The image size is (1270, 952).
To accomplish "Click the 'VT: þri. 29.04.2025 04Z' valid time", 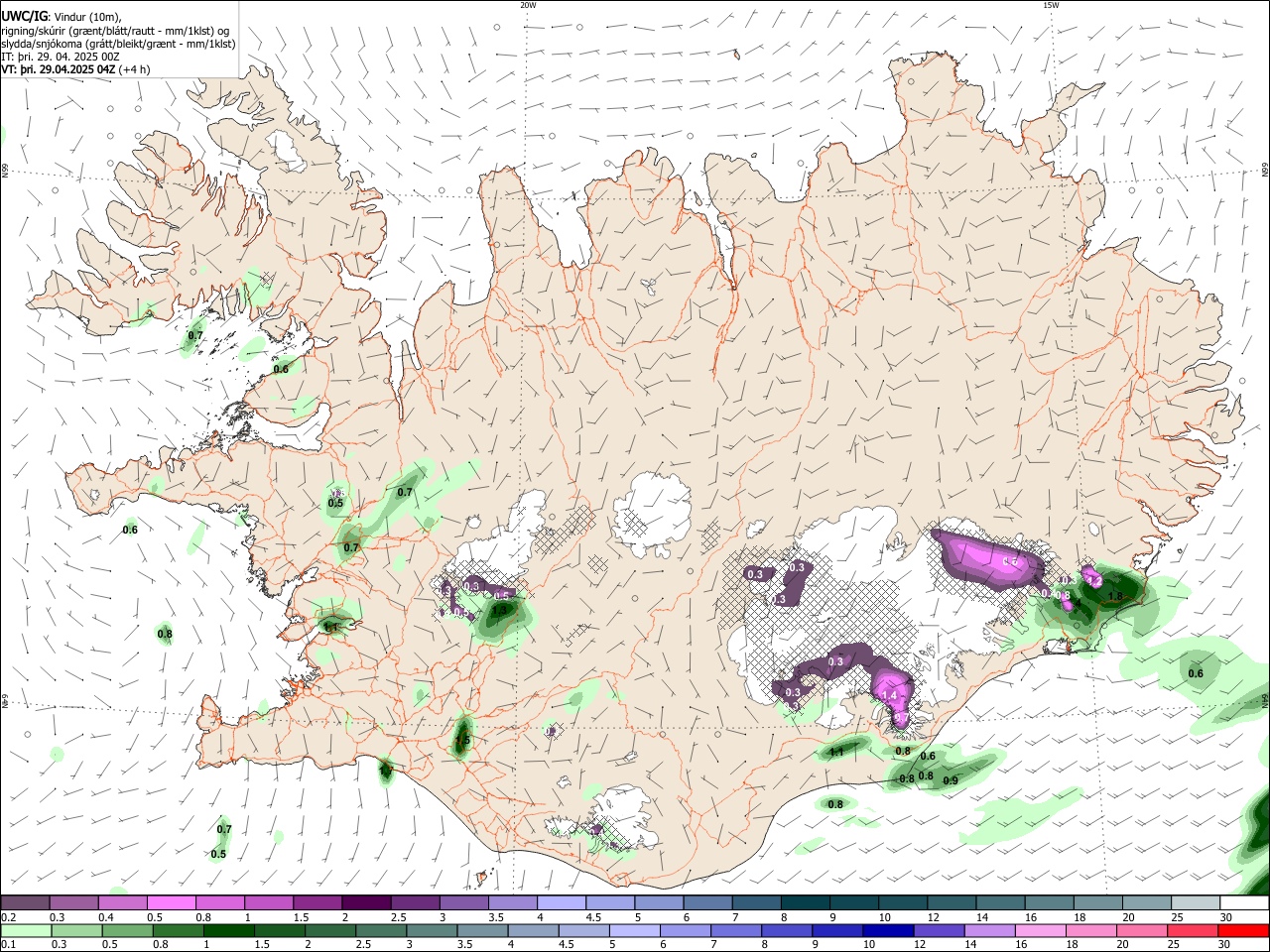I will tap(58, 69).
